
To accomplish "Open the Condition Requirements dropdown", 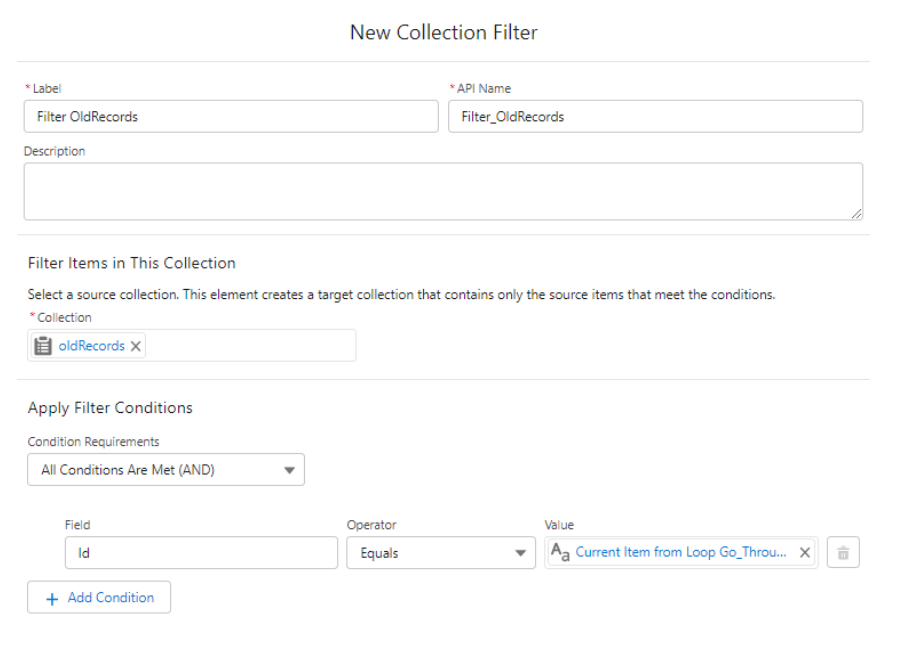I will click(165, 470).
